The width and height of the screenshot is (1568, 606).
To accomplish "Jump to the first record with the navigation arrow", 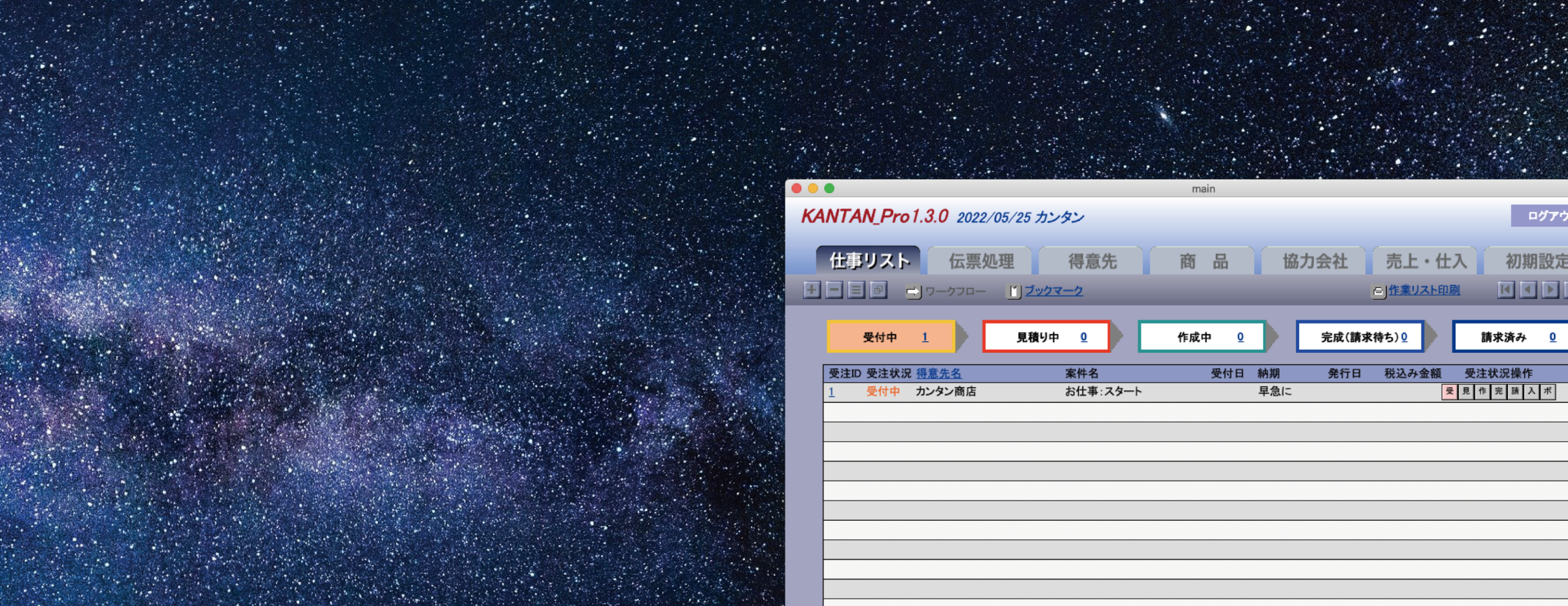I will pyautogui.click(x=1506, y=290).
